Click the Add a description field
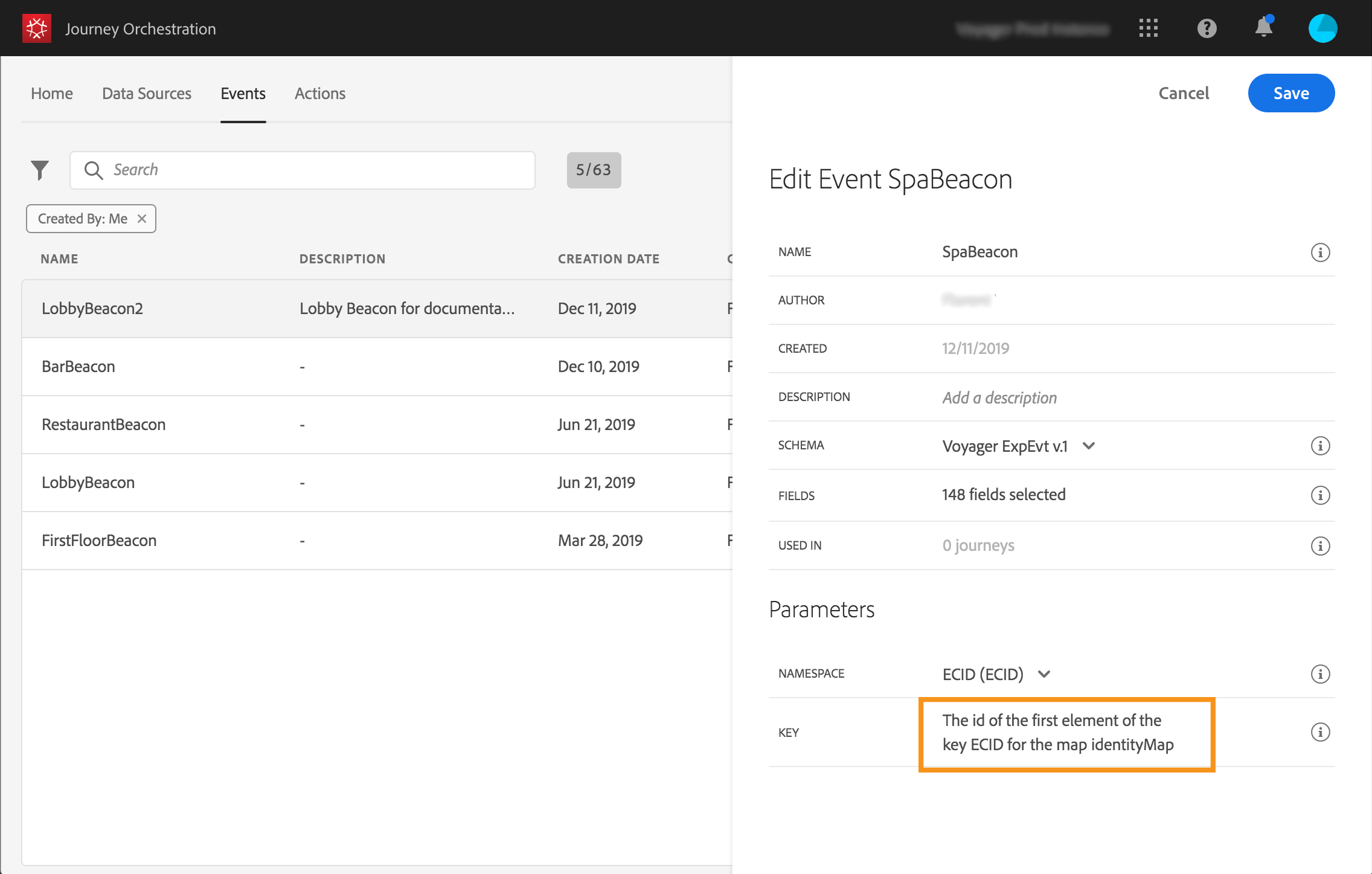 [x=999, y=397]
